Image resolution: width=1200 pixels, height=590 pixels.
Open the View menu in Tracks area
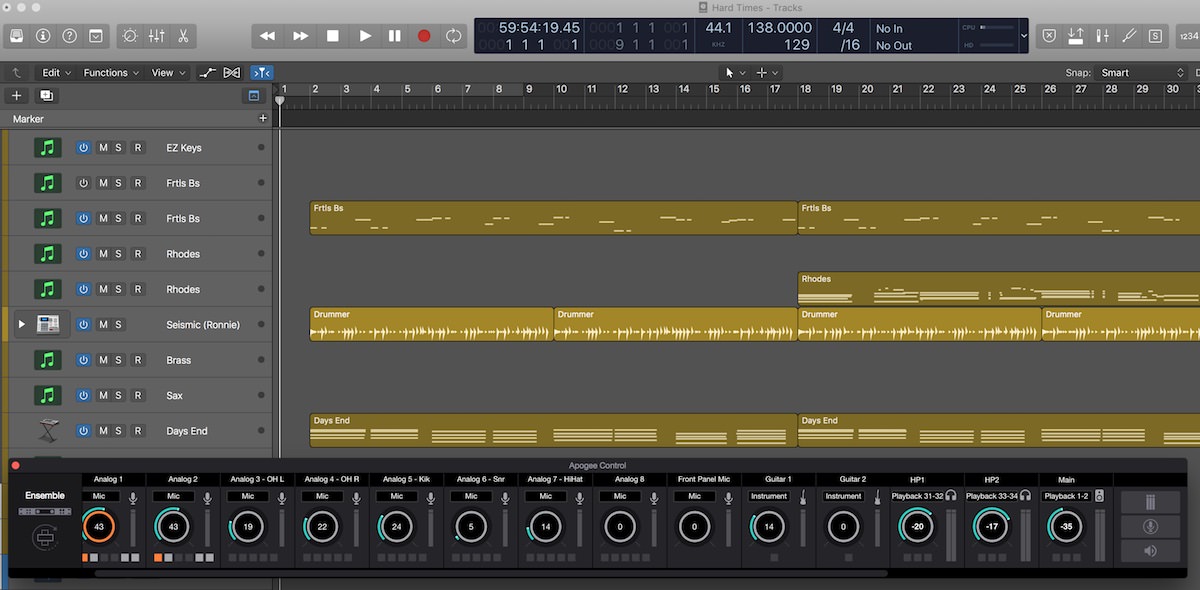pos(166,73)
